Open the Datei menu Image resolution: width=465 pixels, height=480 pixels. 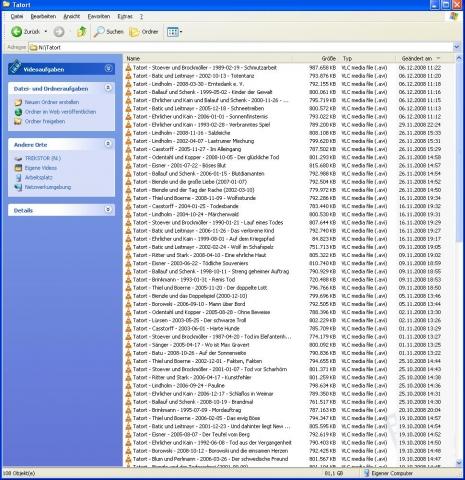17,16
